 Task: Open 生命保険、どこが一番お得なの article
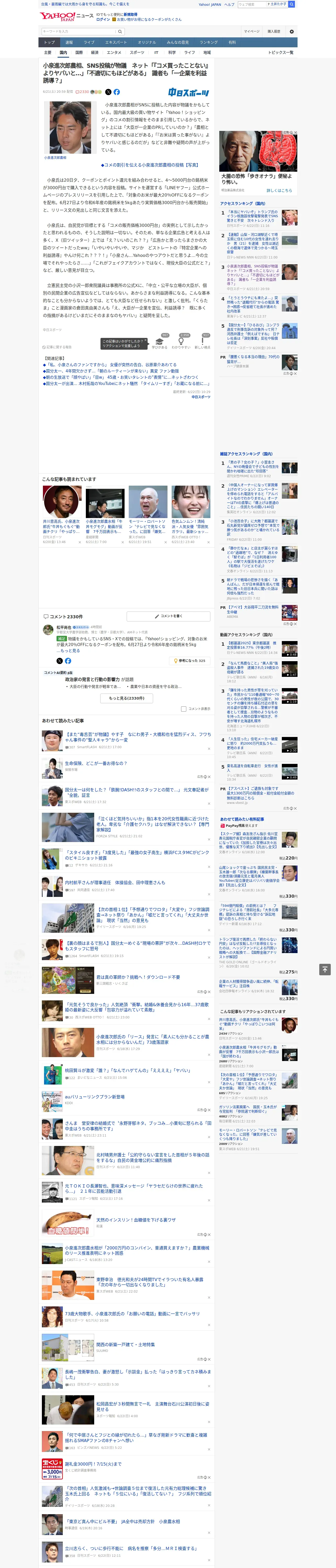pos(96,763)
